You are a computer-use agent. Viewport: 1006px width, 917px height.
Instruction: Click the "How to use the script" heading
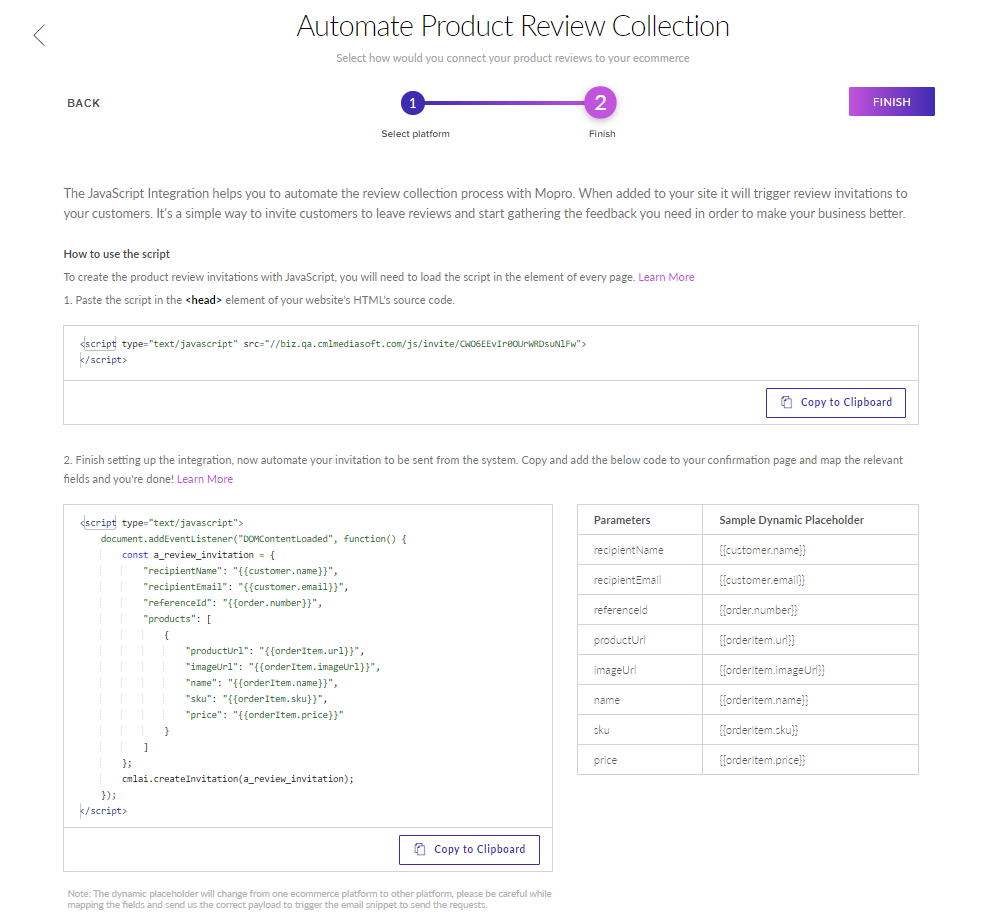[x=117, y=254]
